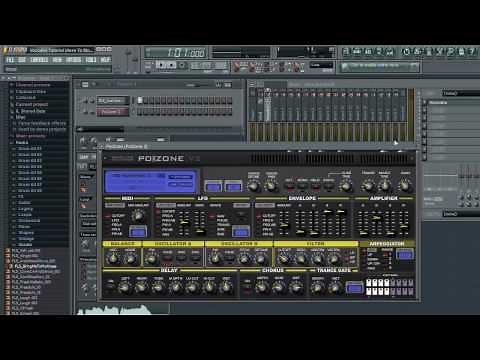
Task: Click the stop button in the transport panel
Action: point(171,65)
